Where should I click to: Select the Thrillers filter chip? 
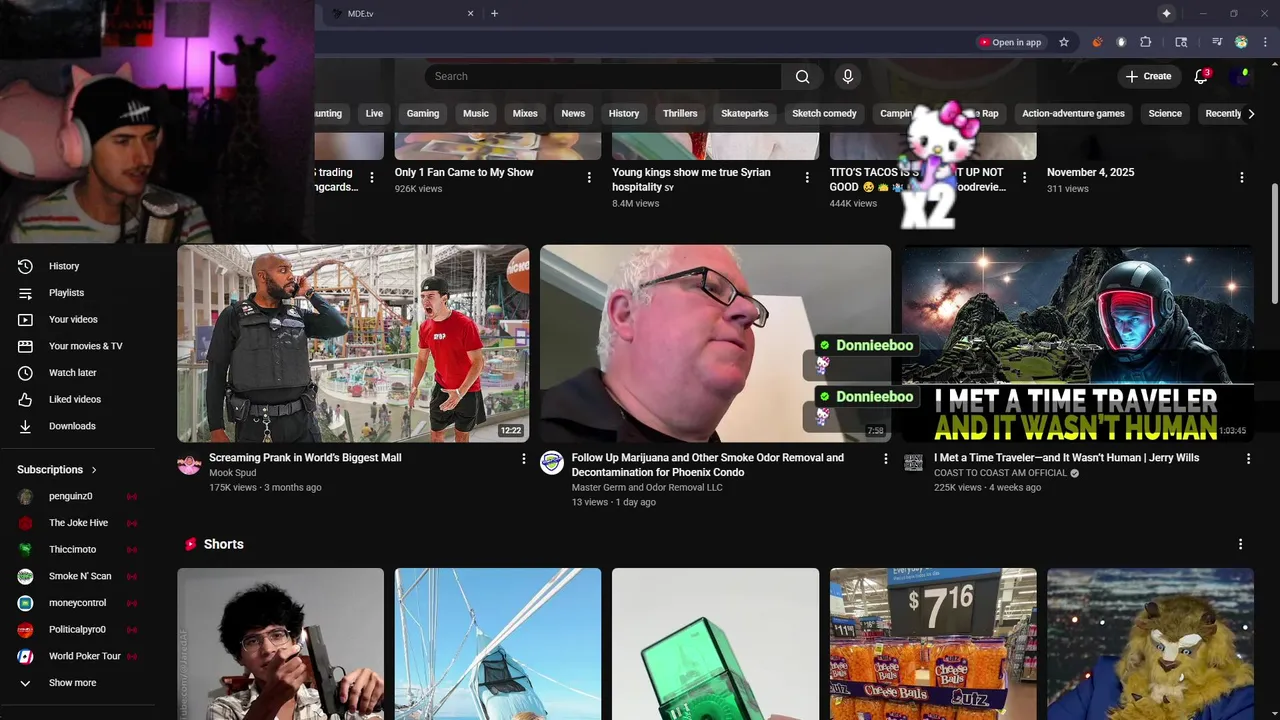pos(680,114)
